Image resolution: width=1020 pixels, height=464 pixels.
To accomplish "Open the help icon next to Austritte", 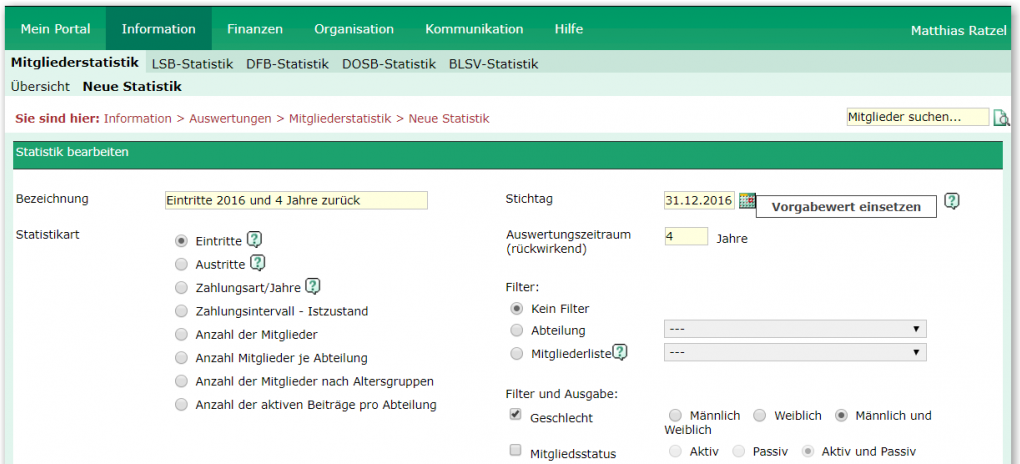I will 258,264.
